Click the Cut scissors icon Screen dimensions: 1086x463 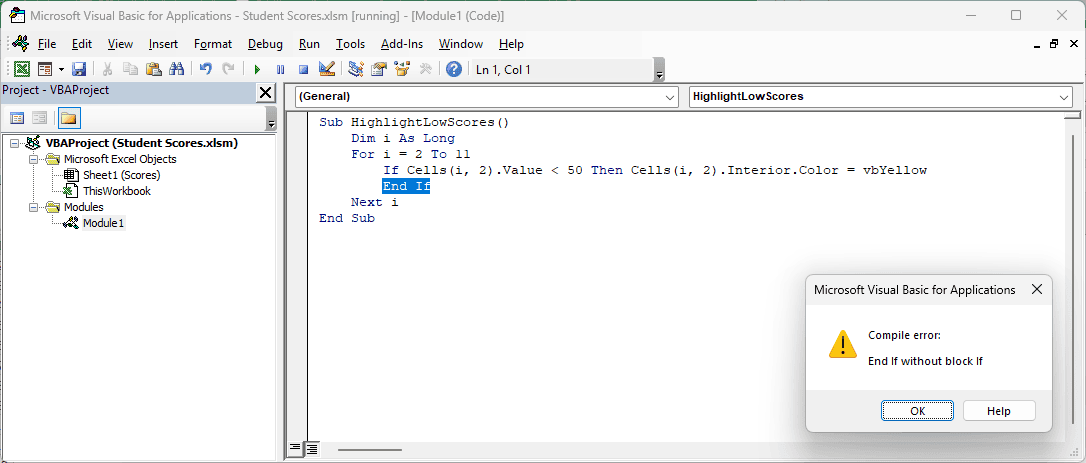(x=107, y=69)
